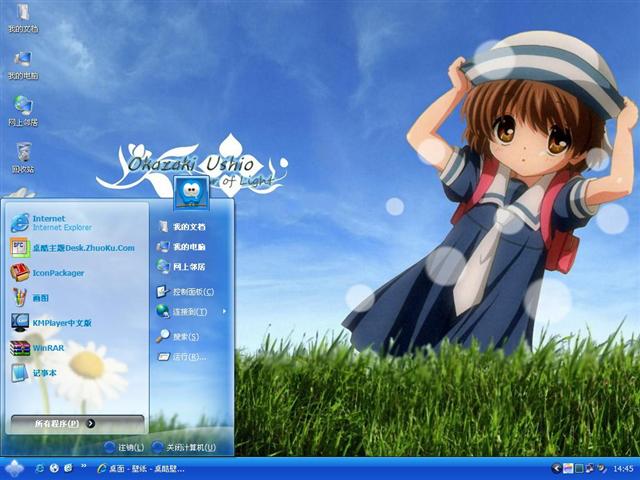This screenshot has height=480, width=640.
Task: Select the 回收站 Recycle Bin desktop icon
Action: pyautogui.click(x=23, y=154)
